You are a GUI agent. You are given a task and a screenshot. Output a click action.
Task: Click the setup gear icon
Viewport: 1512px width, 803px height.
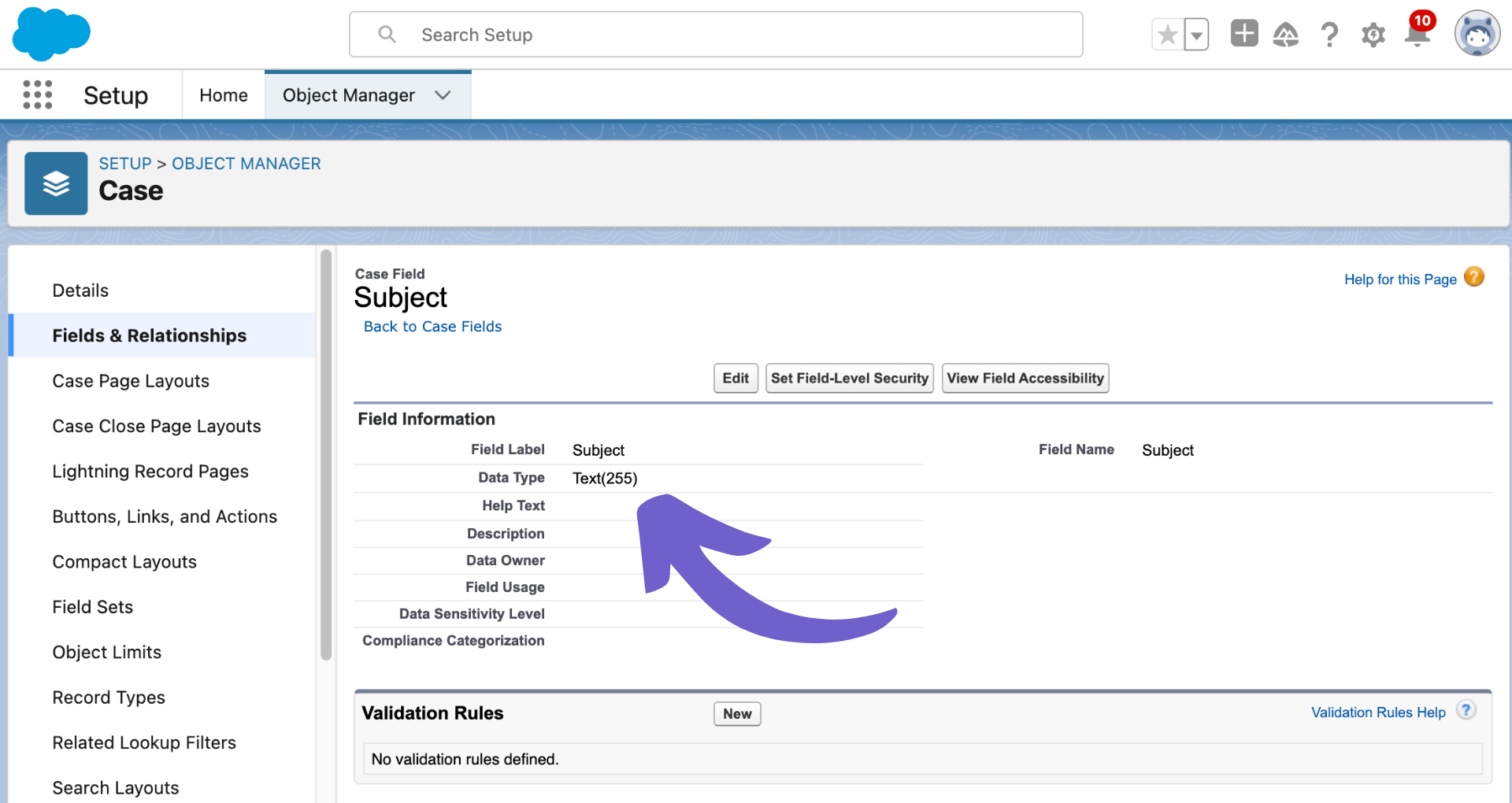point(1373,34)
